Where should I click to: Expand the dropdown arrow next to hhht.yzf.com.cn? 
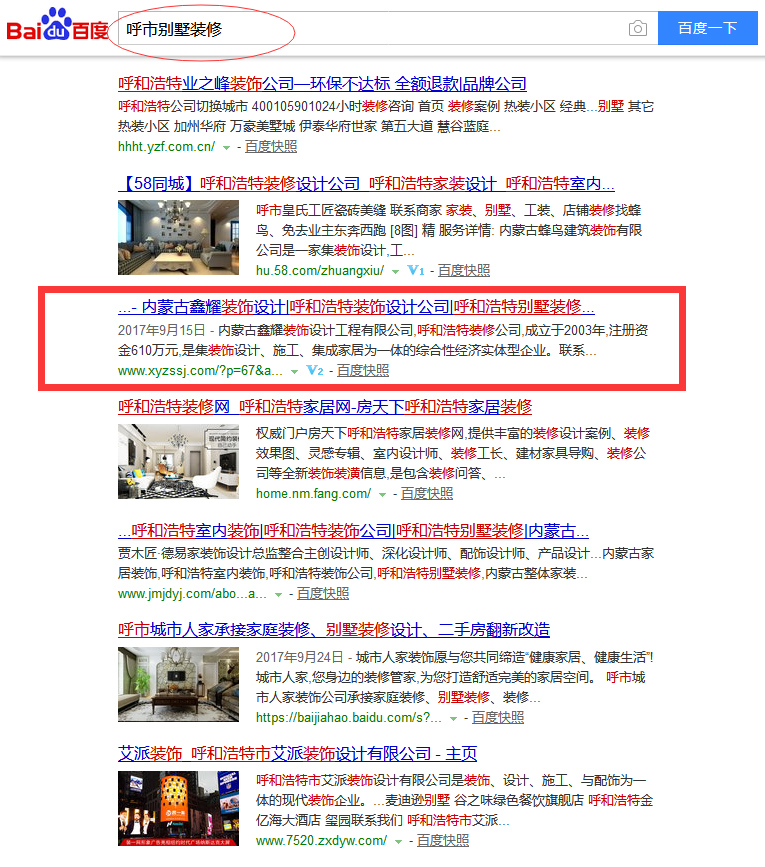(x=226, y=147)
